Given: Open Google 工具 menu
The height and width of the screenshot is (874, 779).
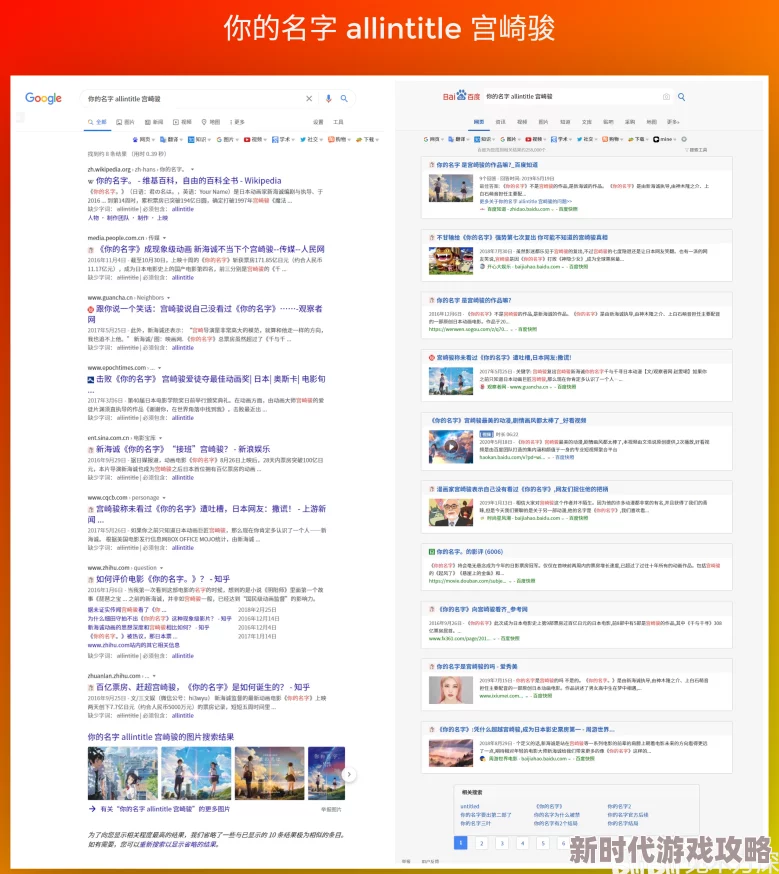Looking at the screenshot, I should pos(338,122).
